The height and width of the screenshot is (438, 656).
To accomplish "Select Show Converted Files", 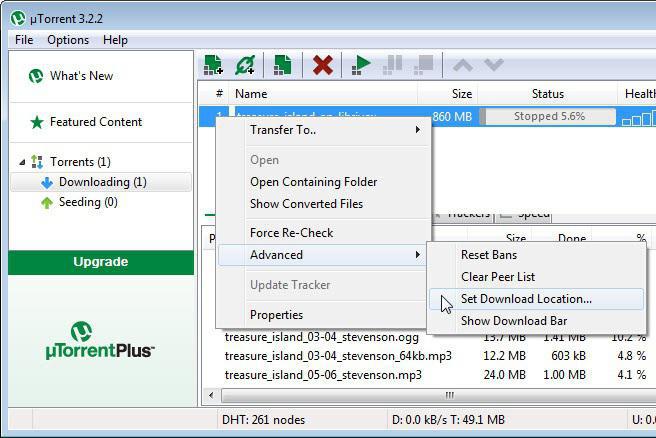I will 306,204.
